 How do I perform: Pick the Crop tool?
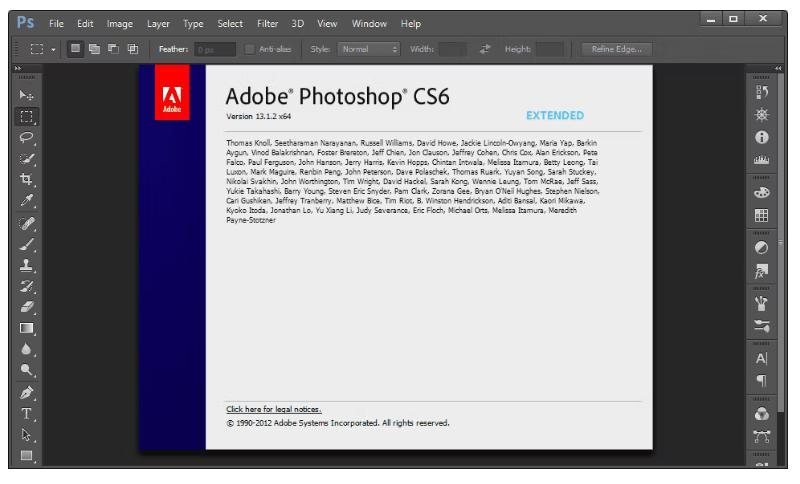click(27, 181)
